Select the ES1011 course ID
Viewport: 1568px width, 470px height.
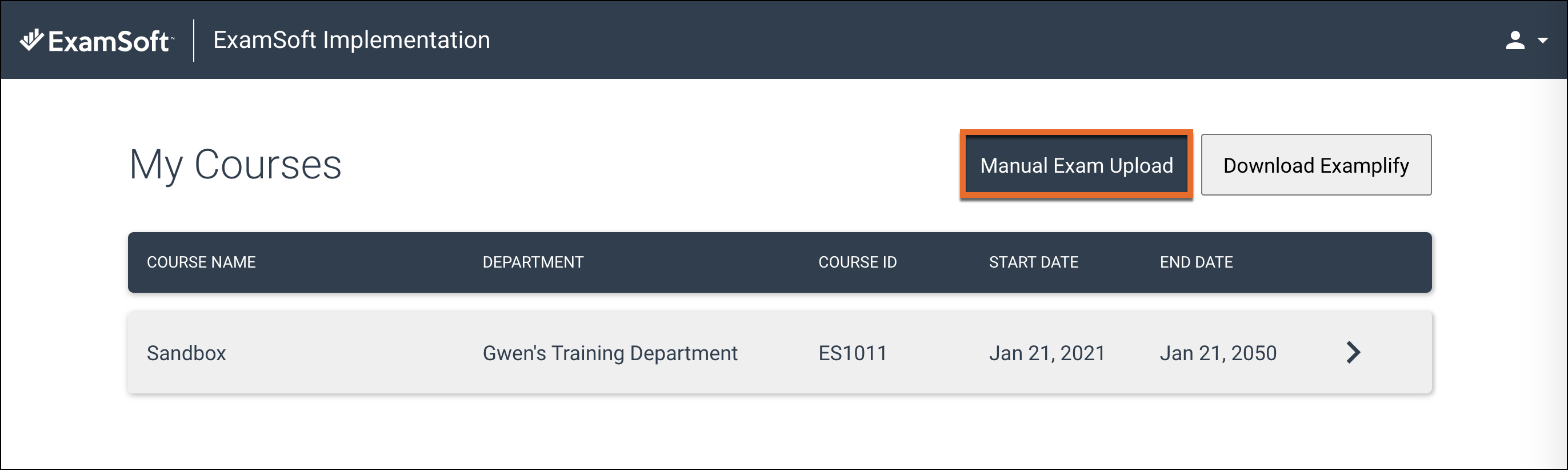(853, 353)
